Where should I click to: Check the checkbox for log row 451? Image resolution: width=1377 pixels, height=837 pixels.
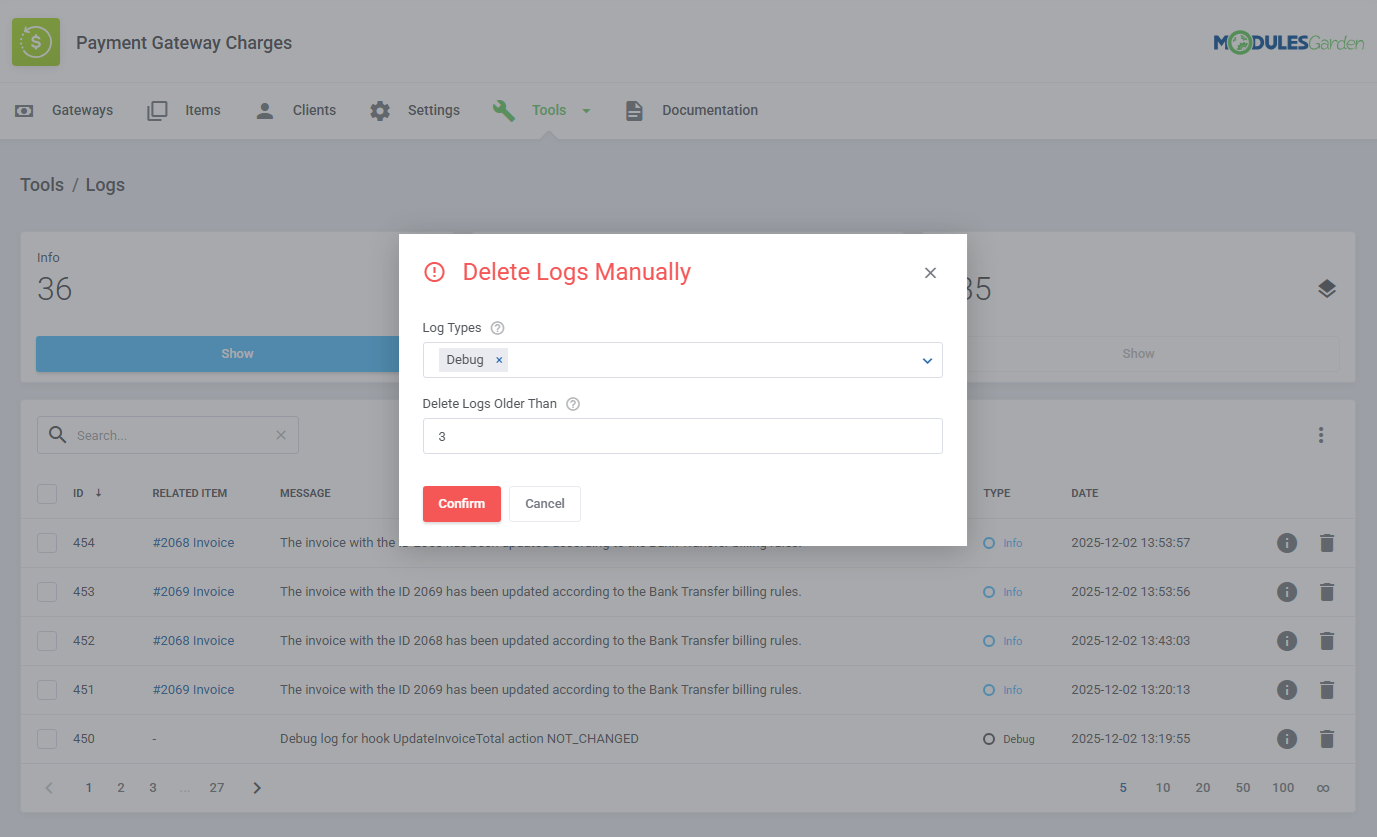click(x=47, y=690)
